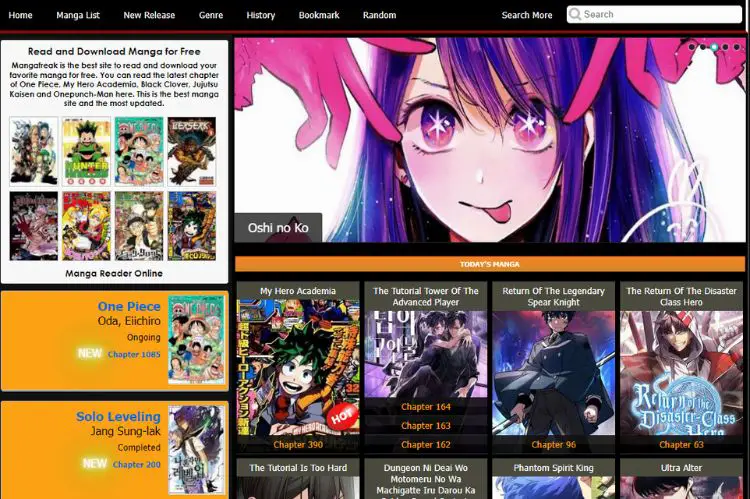Open The Tutorial Tower Of The Advanced Player title
Viewport: 750px width, 499px height.
[x=426, y=297]
